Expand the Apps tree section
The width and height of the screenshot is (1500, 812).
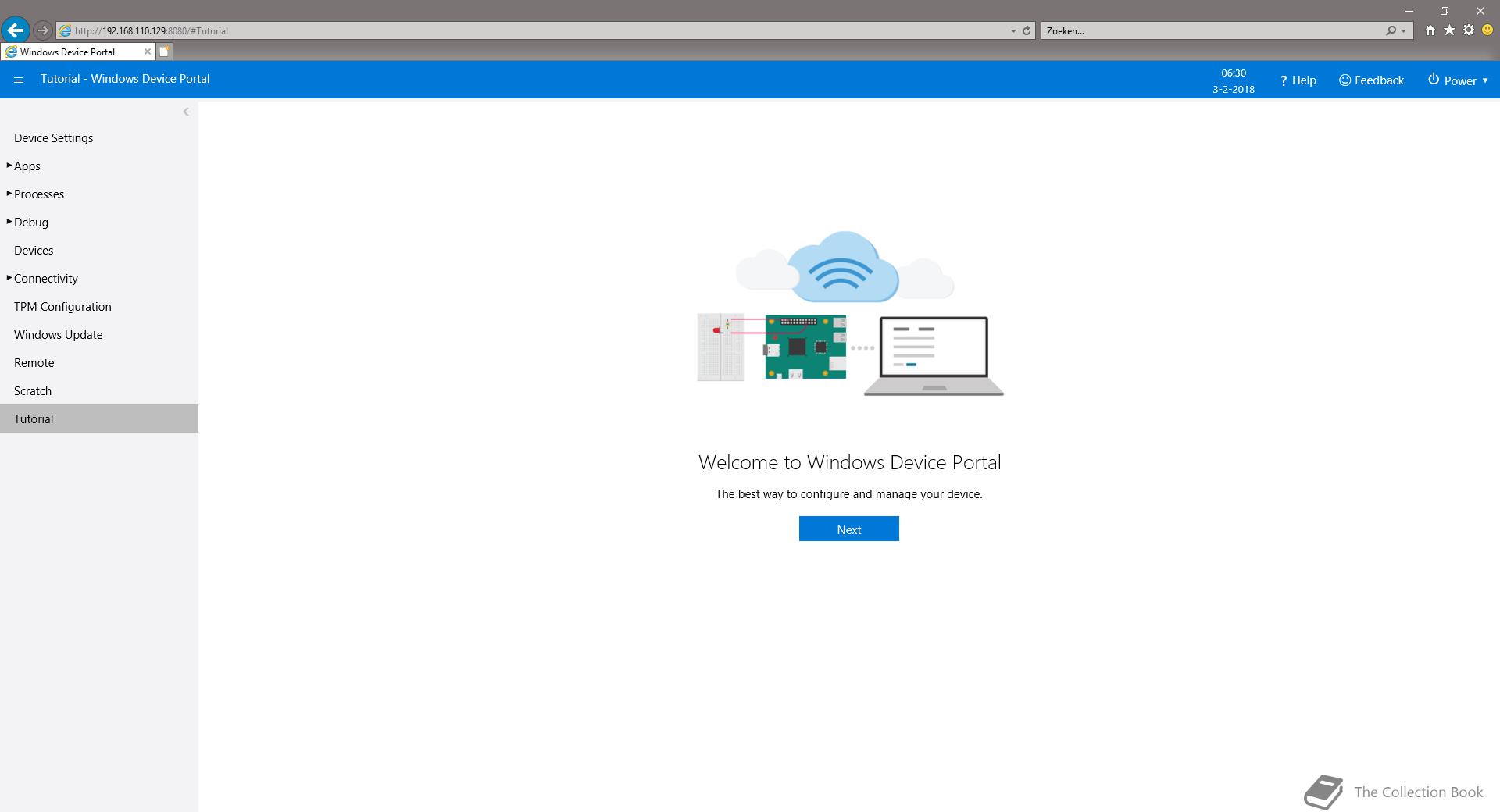(x=9, y=166)
